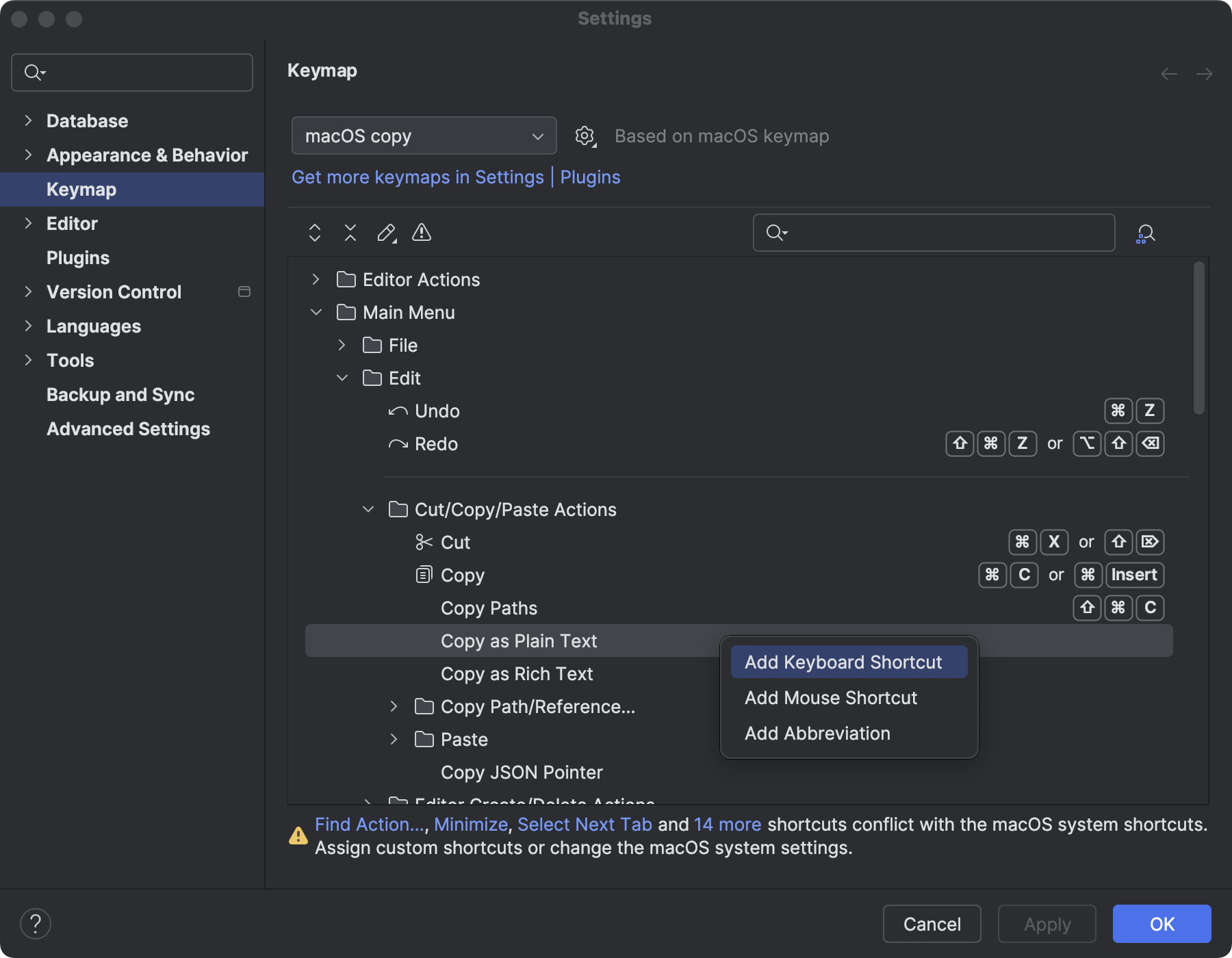1232x958 pixels.
Task: Open the keymap settings gear icon
Action: (x=585, y=135)
